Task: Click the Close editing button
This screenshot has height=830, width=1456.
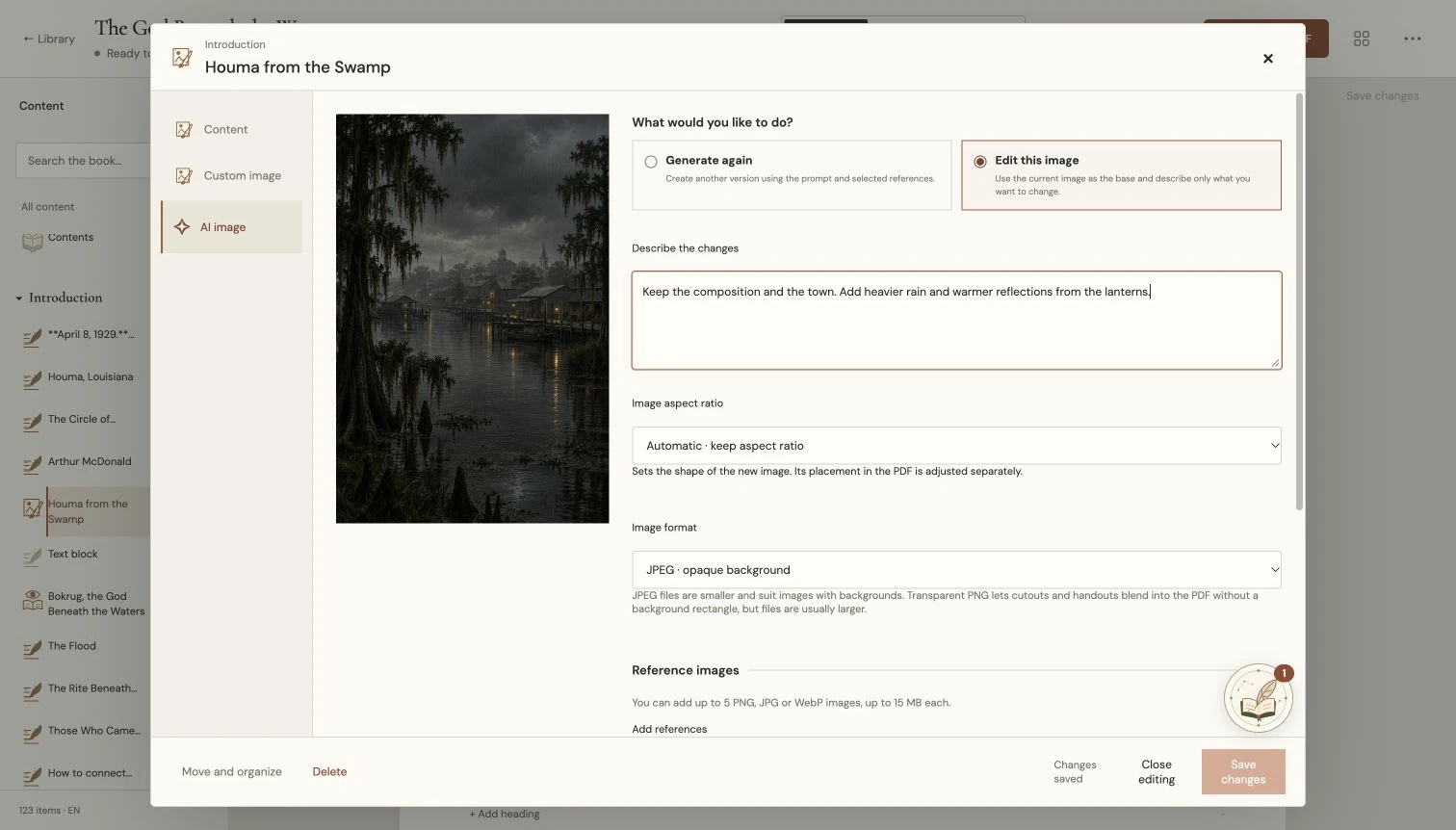Action: (x=1157, y=772)
